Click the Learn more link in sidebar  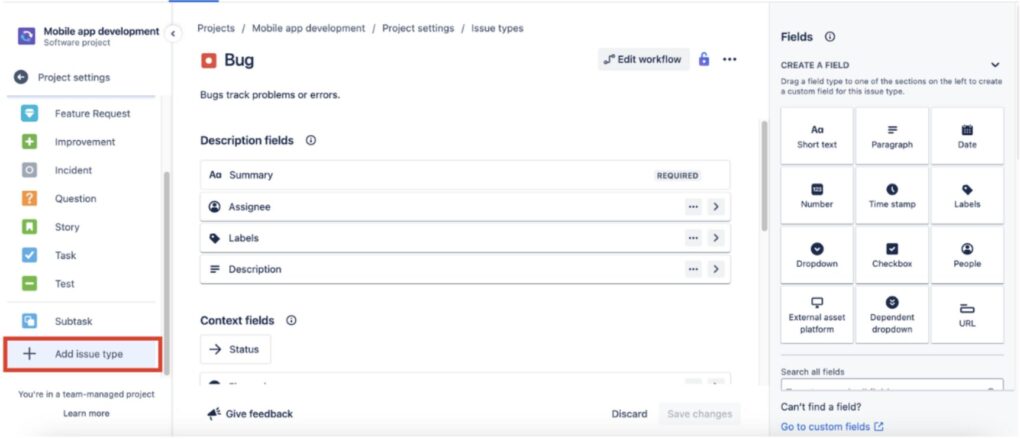coord(86,413)
